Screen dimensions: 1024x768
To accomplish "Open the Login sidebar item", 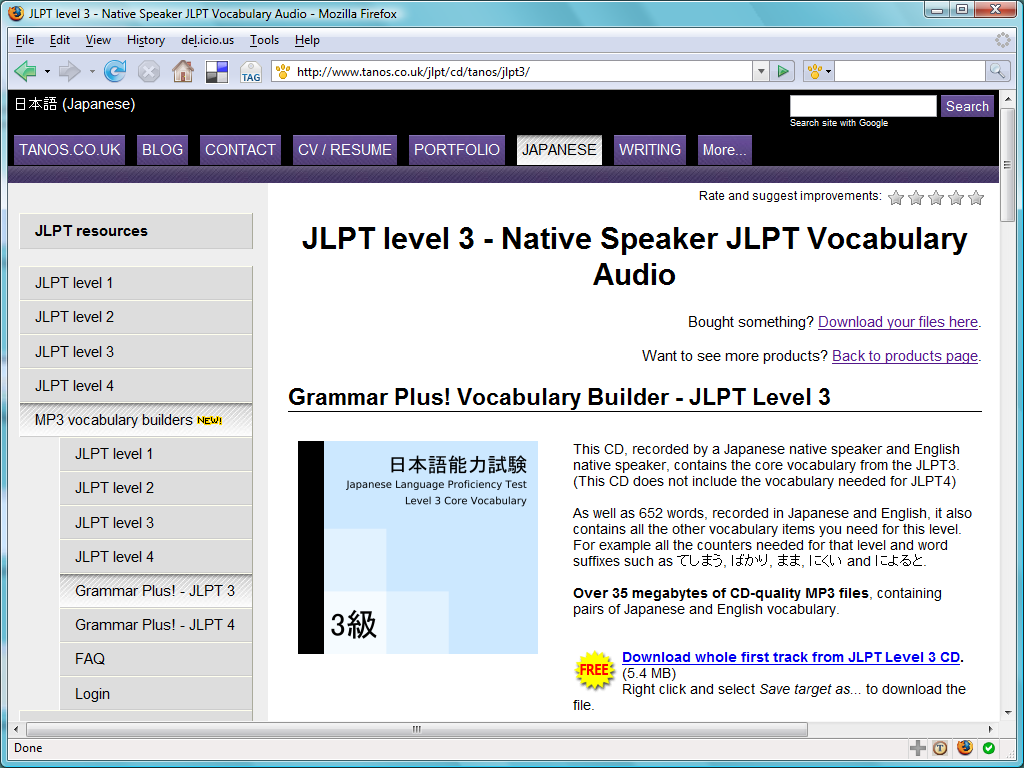I will 156,694.
